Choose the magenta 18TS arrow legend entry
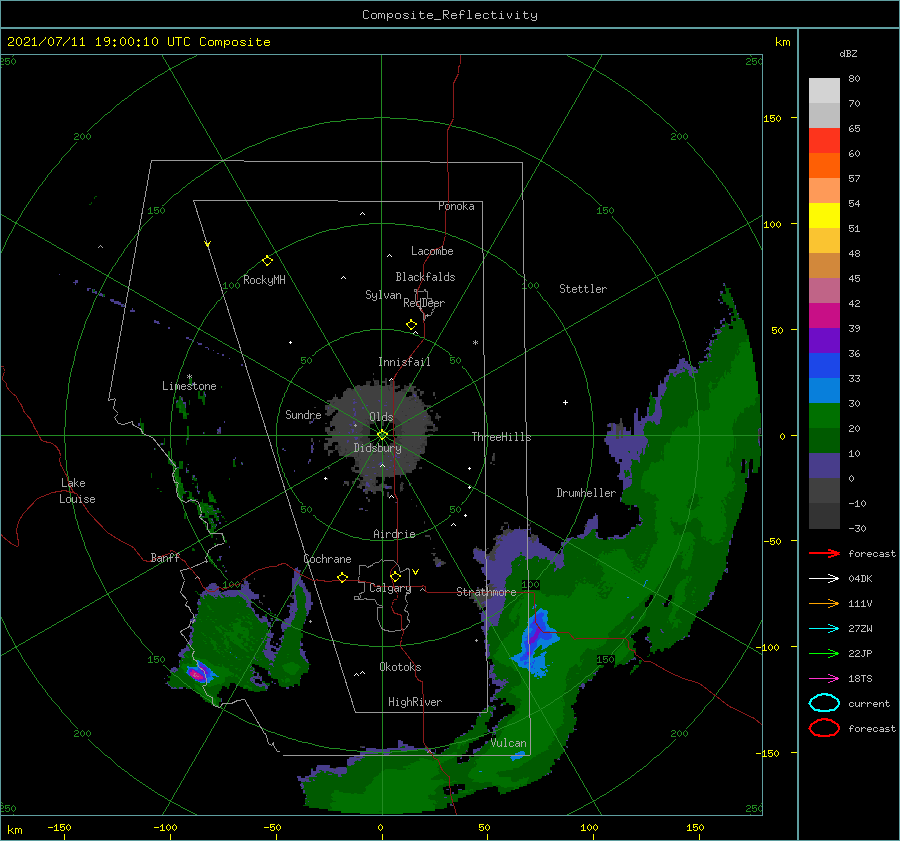Image resolution: width=900 pixels, height=841 pixels. click(824, 679)
